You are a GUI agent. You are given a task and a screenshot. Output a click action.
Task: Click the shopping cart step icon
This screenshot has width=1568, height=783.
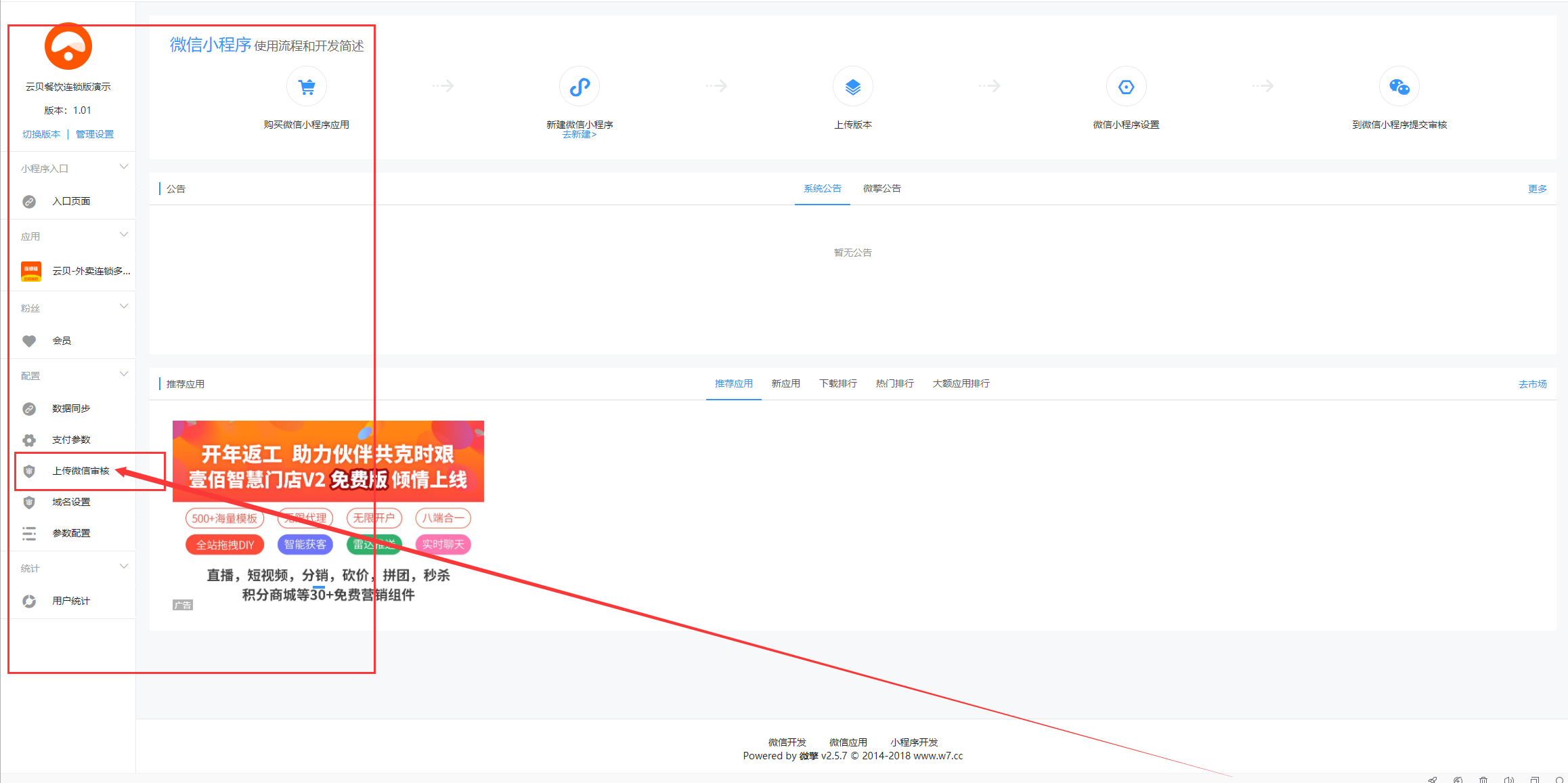(307, 87)
